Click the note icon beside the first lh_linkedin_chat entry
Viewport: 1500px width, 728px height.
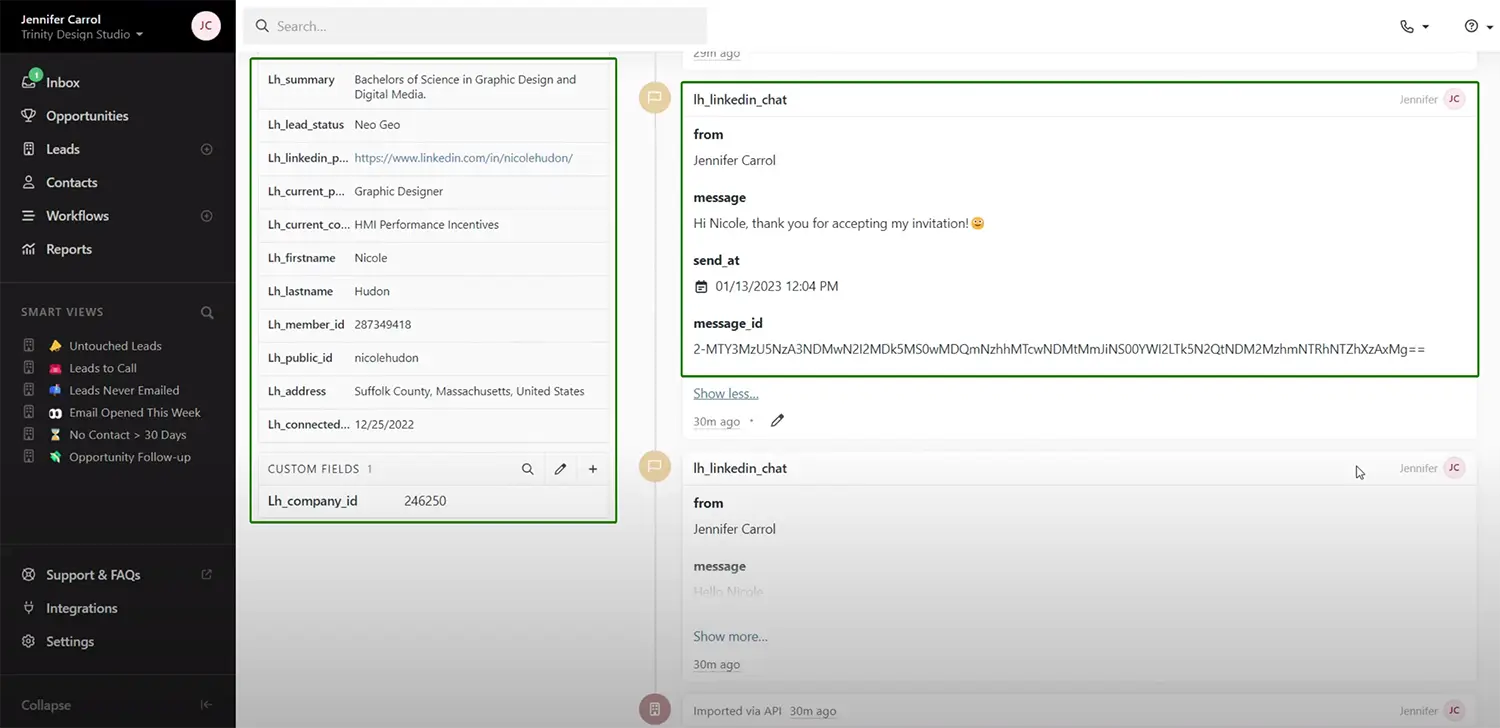[x=655, y=98]
